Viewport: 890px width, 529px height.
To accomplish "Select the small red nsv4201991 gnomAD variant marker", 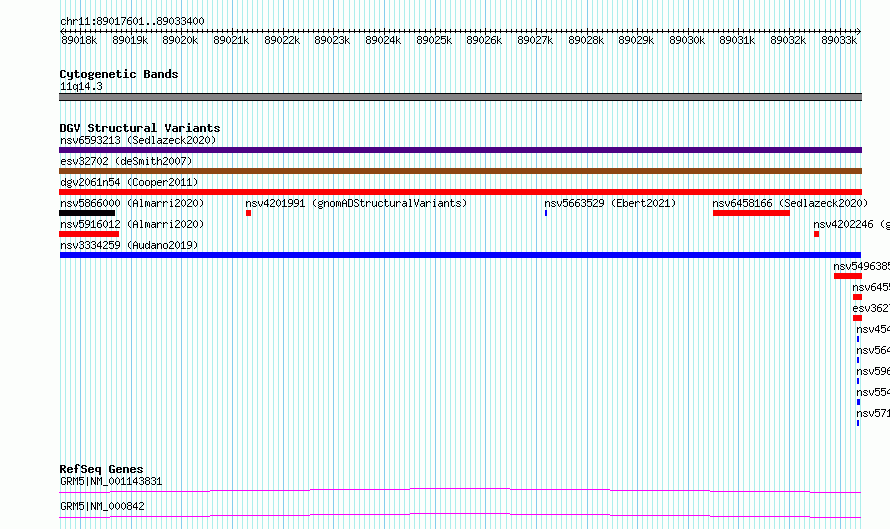I will (x=249, y=213).
